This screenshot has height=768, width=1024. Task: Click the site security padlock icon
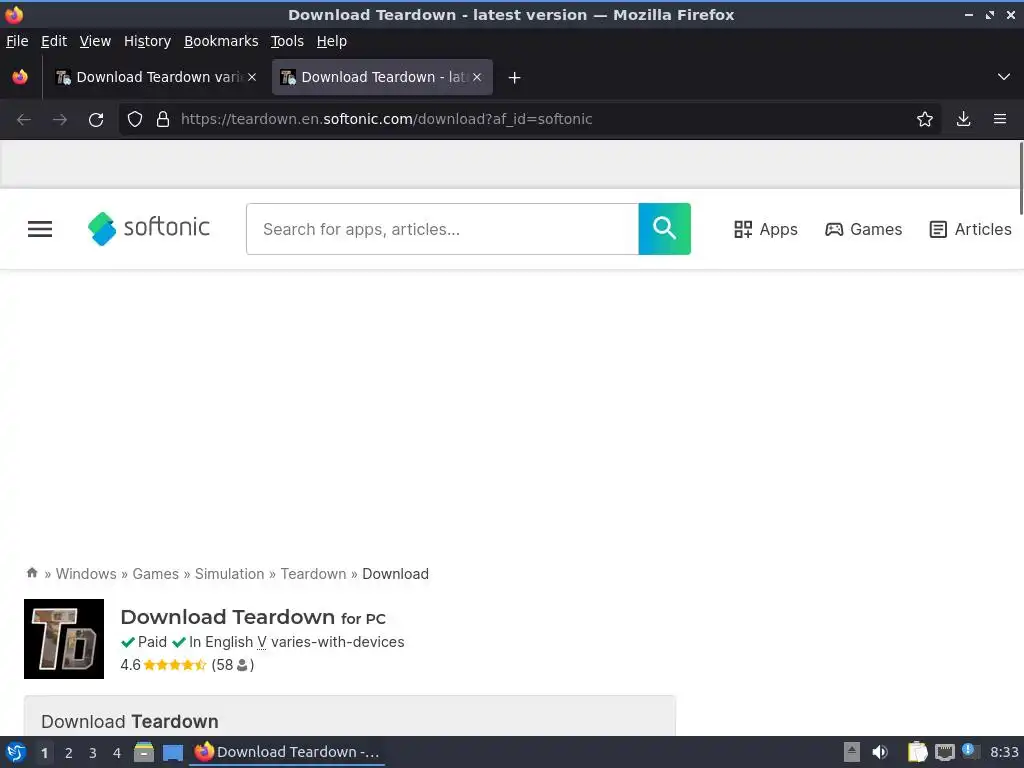point(163,120)
